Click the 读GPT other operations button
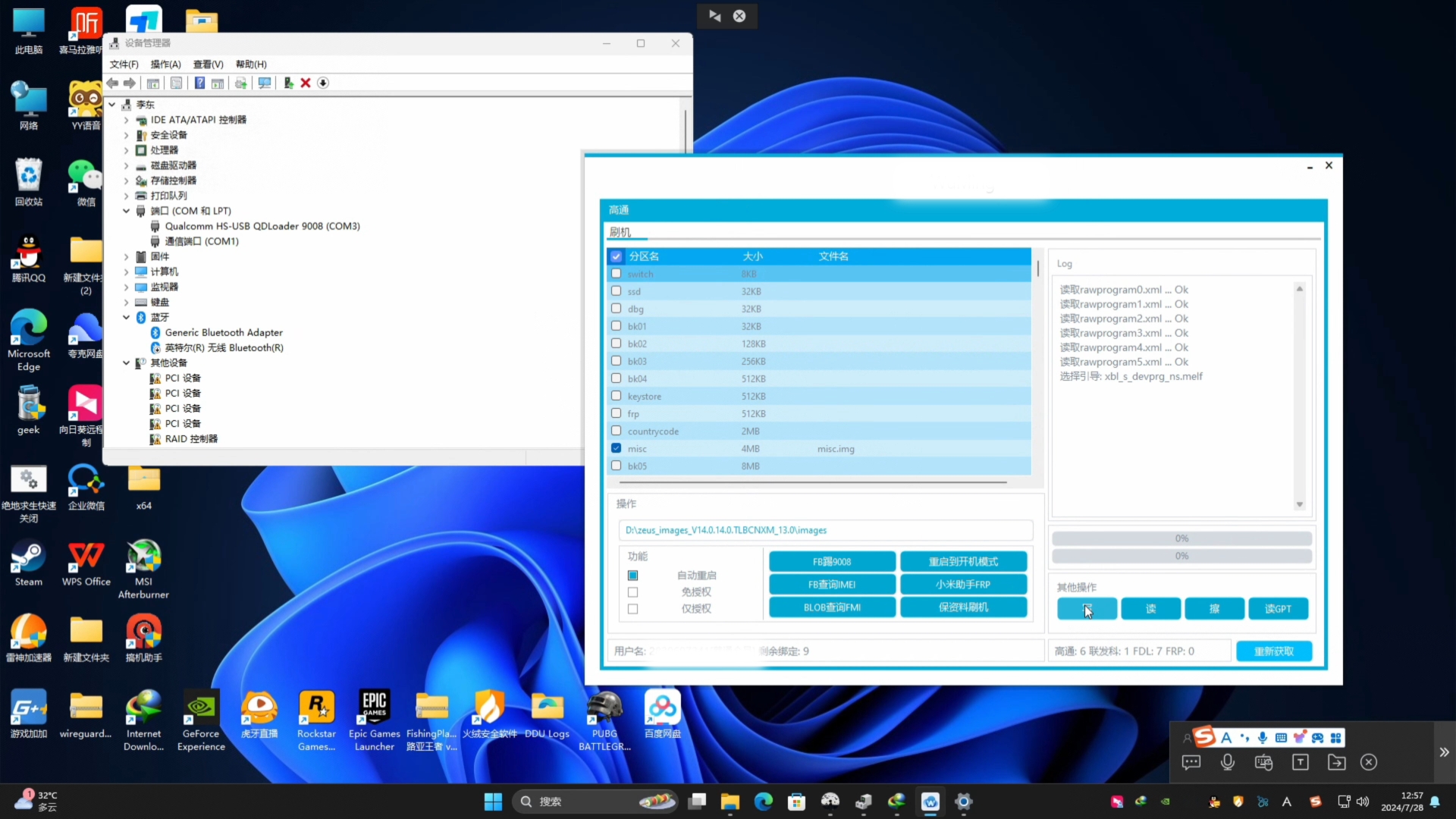The image size is (1456, 819). [1278, 609]
